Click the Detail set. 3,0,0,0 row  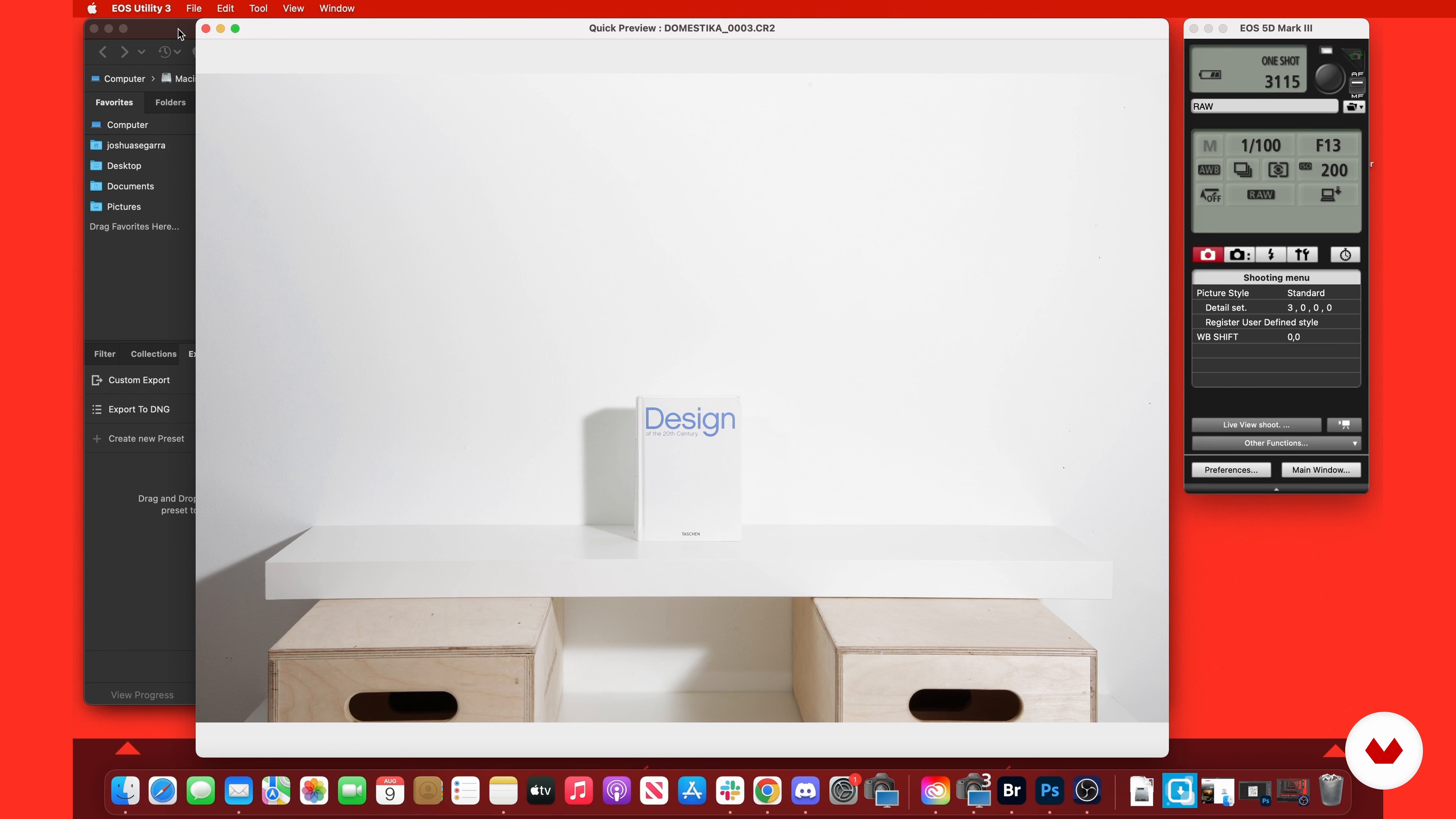(1276, 308)
